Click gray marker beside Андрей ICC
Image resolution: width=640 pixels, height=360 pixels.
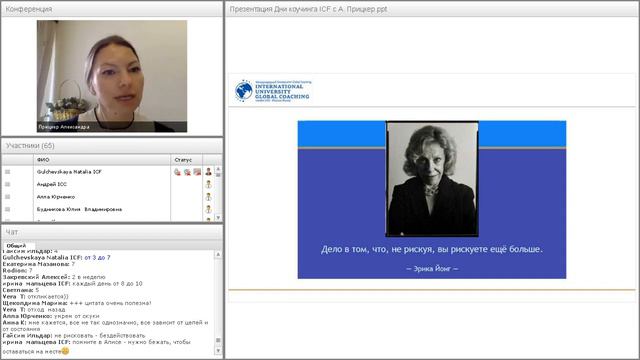(7, 184)
